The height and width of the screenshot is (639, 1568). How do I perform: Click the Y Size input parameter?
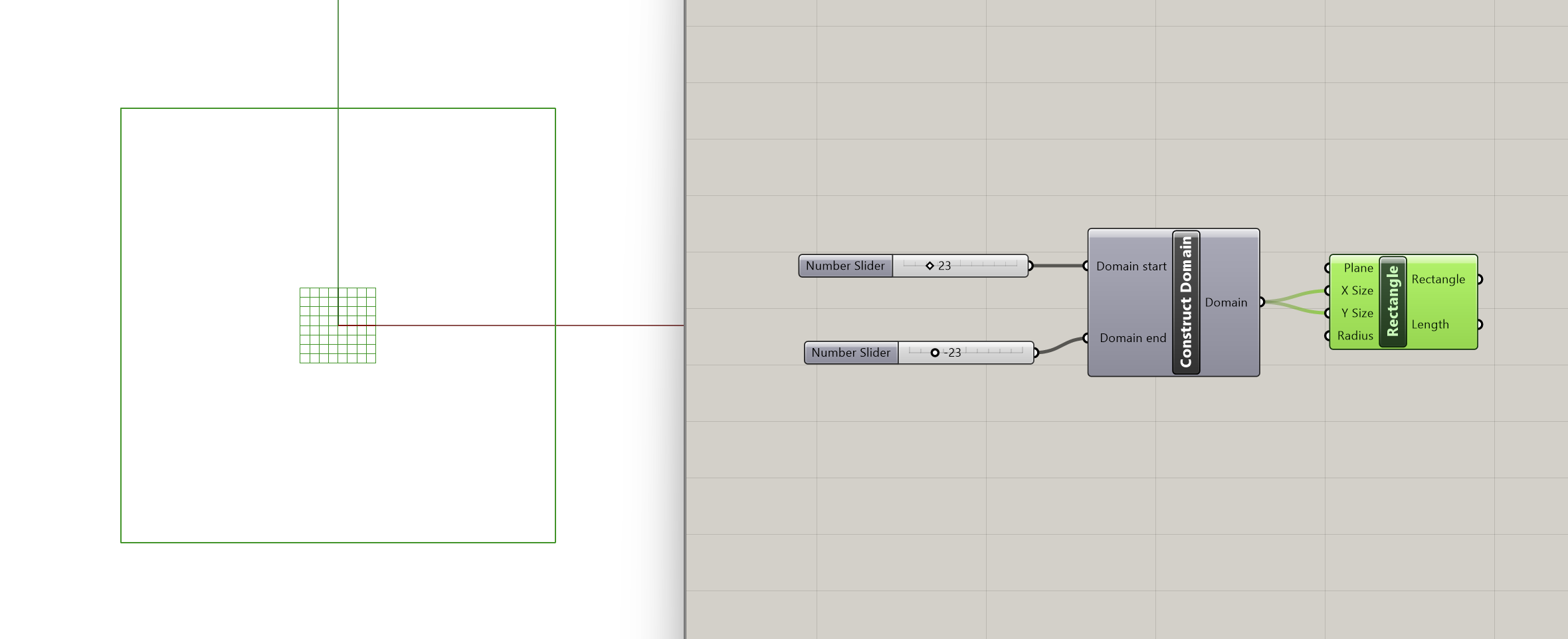[x=1356, y=313]
